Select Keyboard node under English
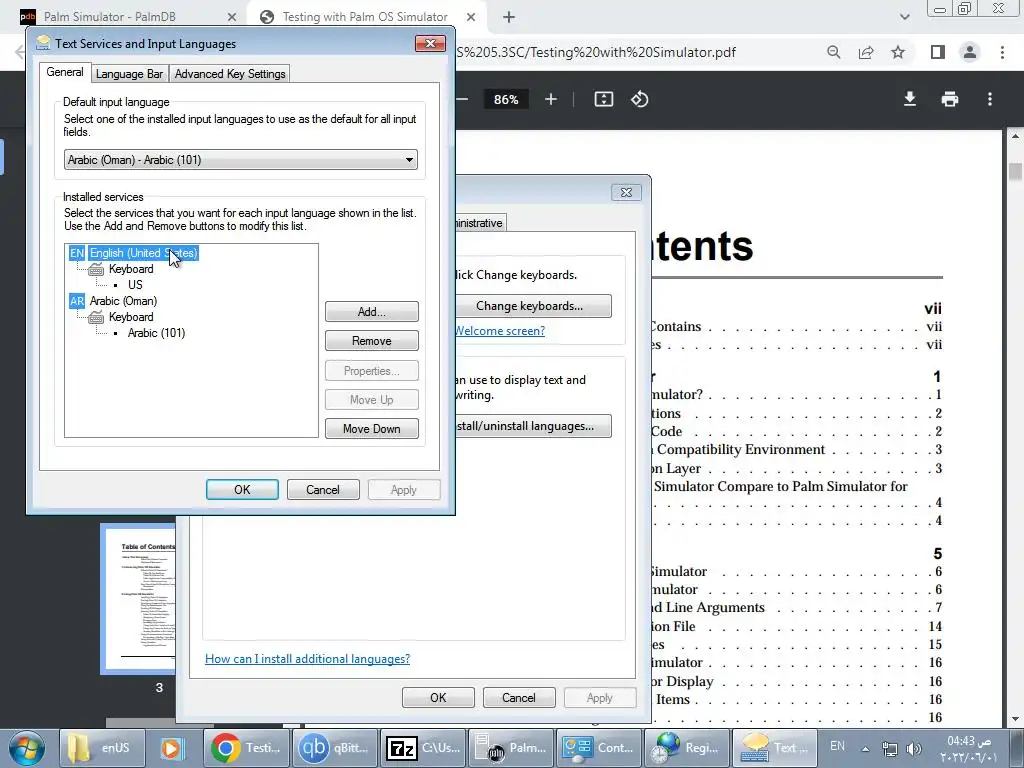The width and height of the screenshot is (1024, 768). 131,269
